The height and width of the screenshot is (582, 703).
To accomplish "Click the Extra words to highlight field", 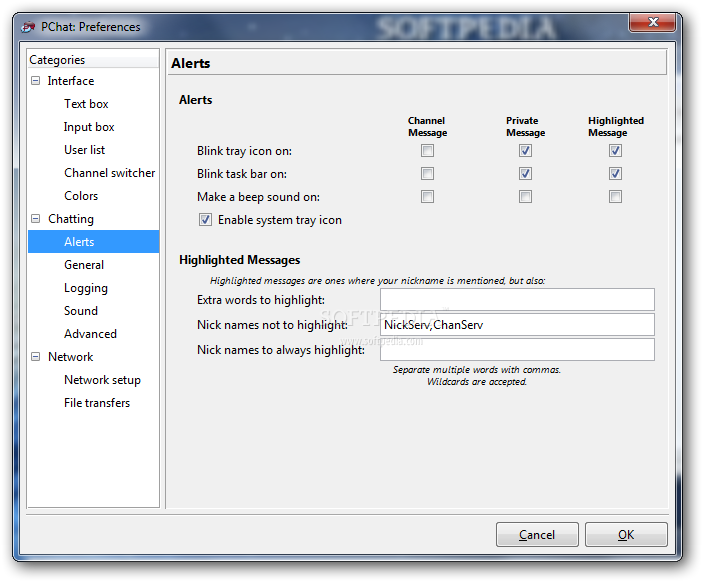I will [x=517, y=300].
